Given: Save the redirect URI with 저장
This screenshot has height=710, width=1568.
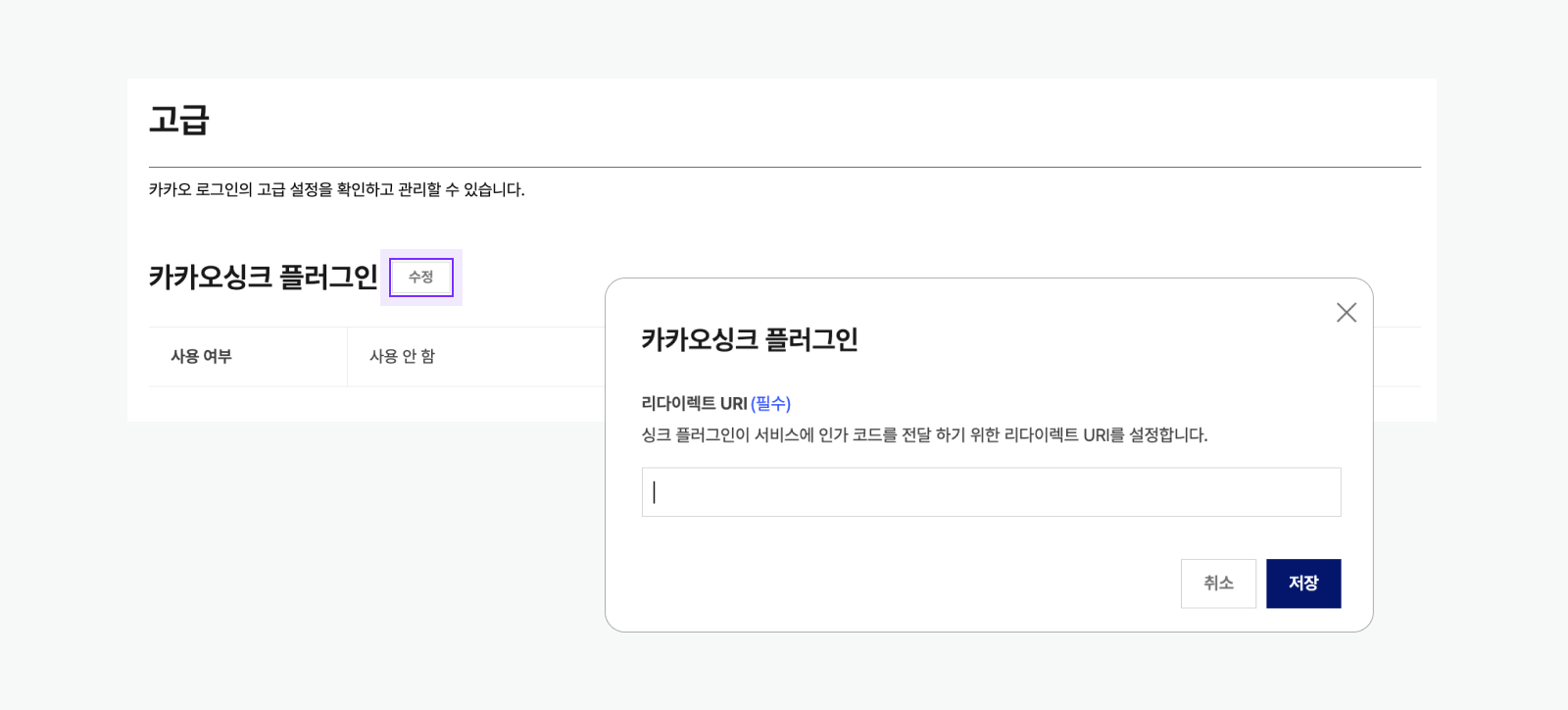Looking at the screenshot, I should (x=1302, y=583).
